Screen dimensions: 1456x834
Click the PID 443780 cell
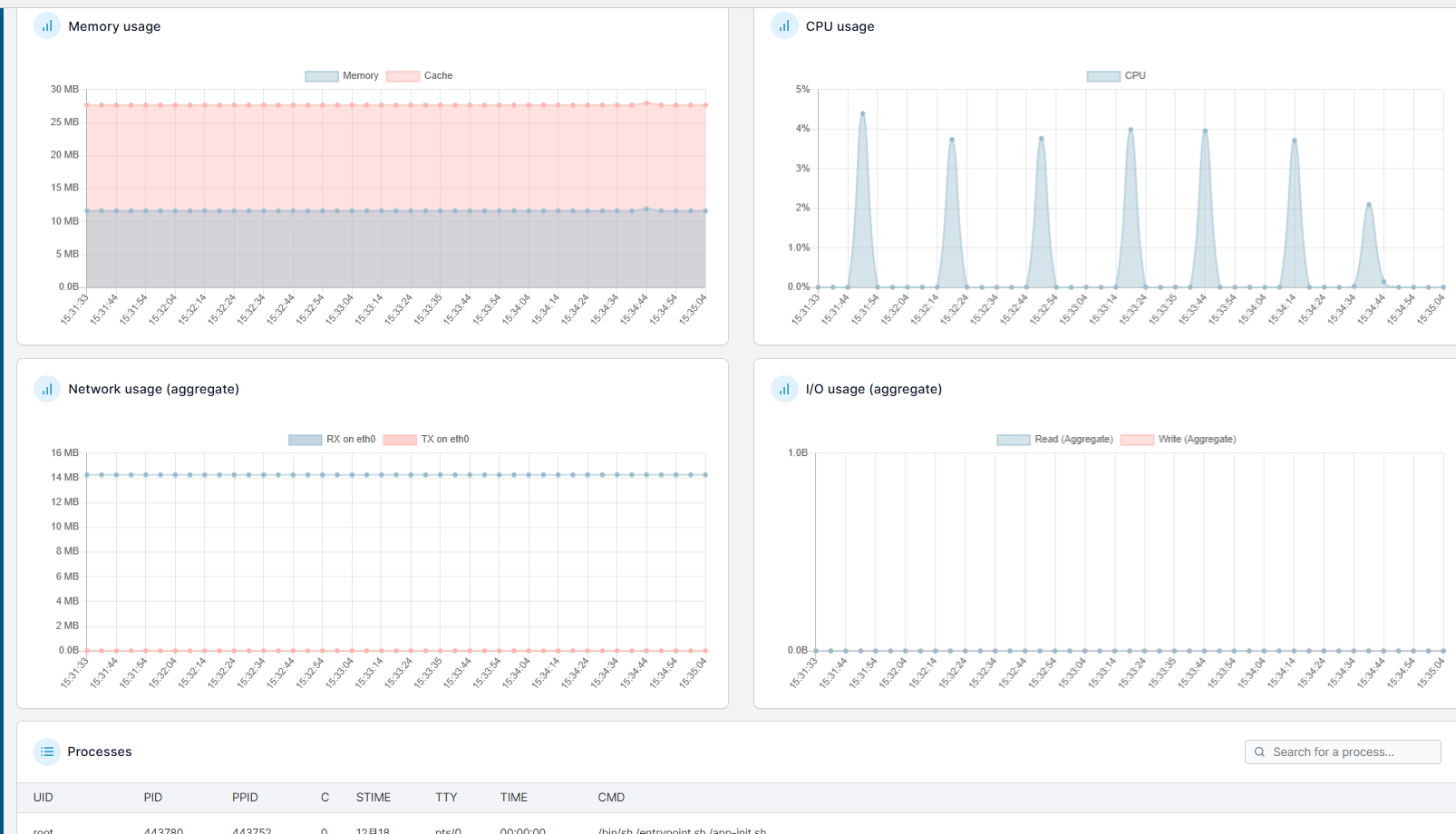point(163,830)
